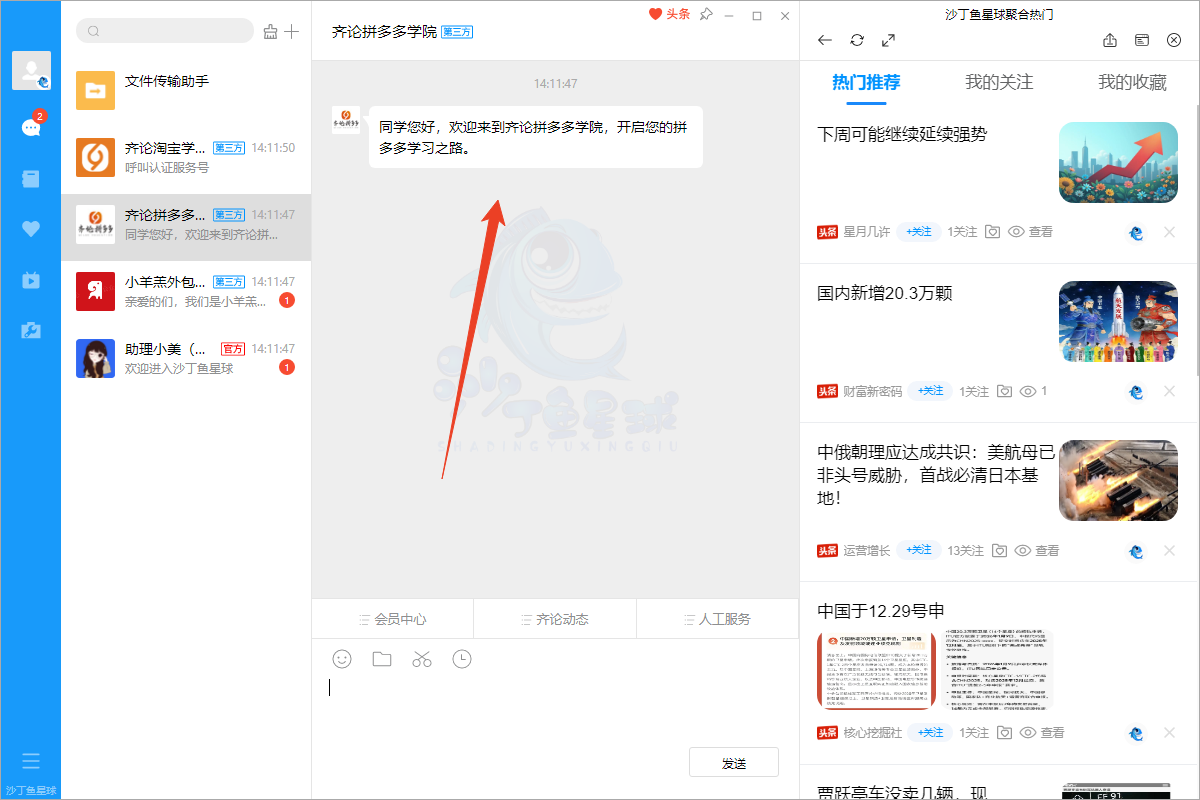Expand the right panel to full screen

[x=888, y=40]
